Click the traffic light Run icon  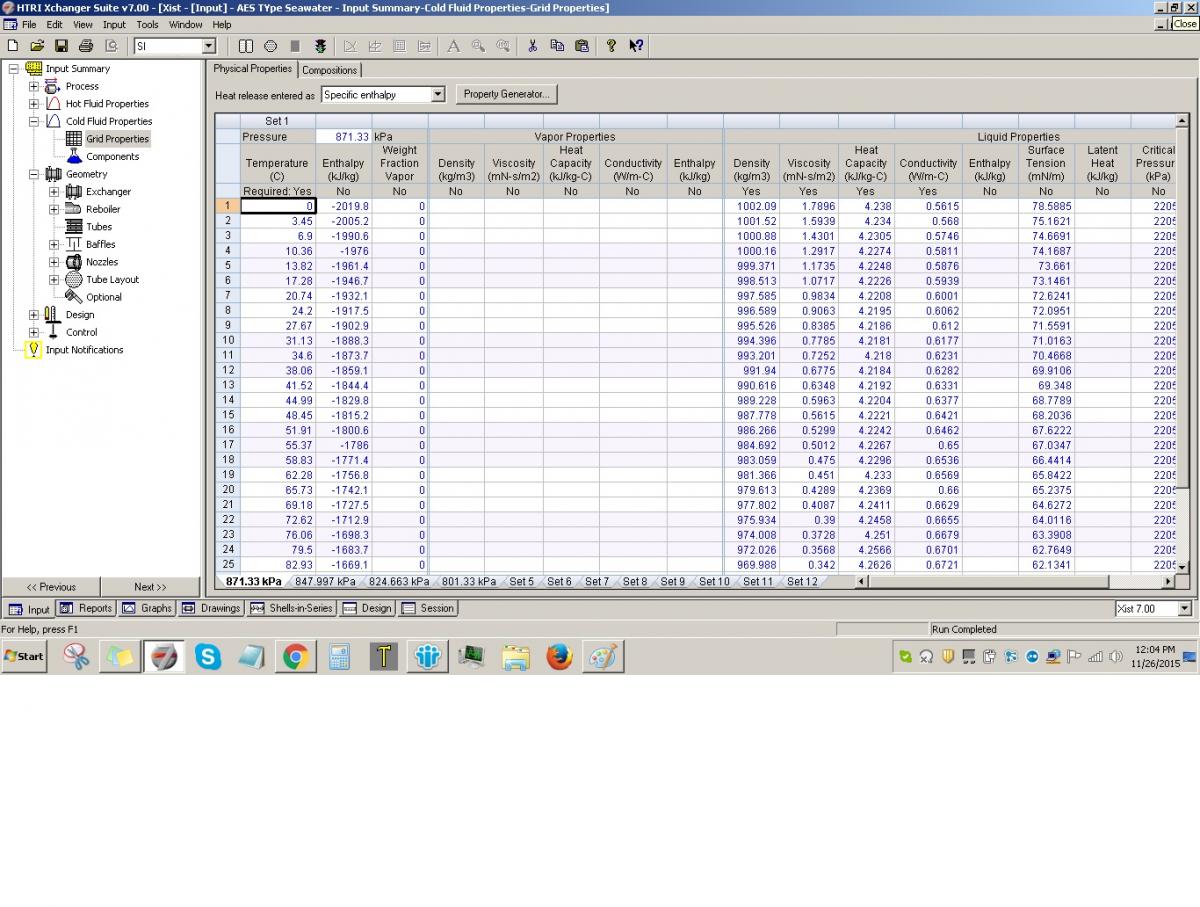point(320,46)
